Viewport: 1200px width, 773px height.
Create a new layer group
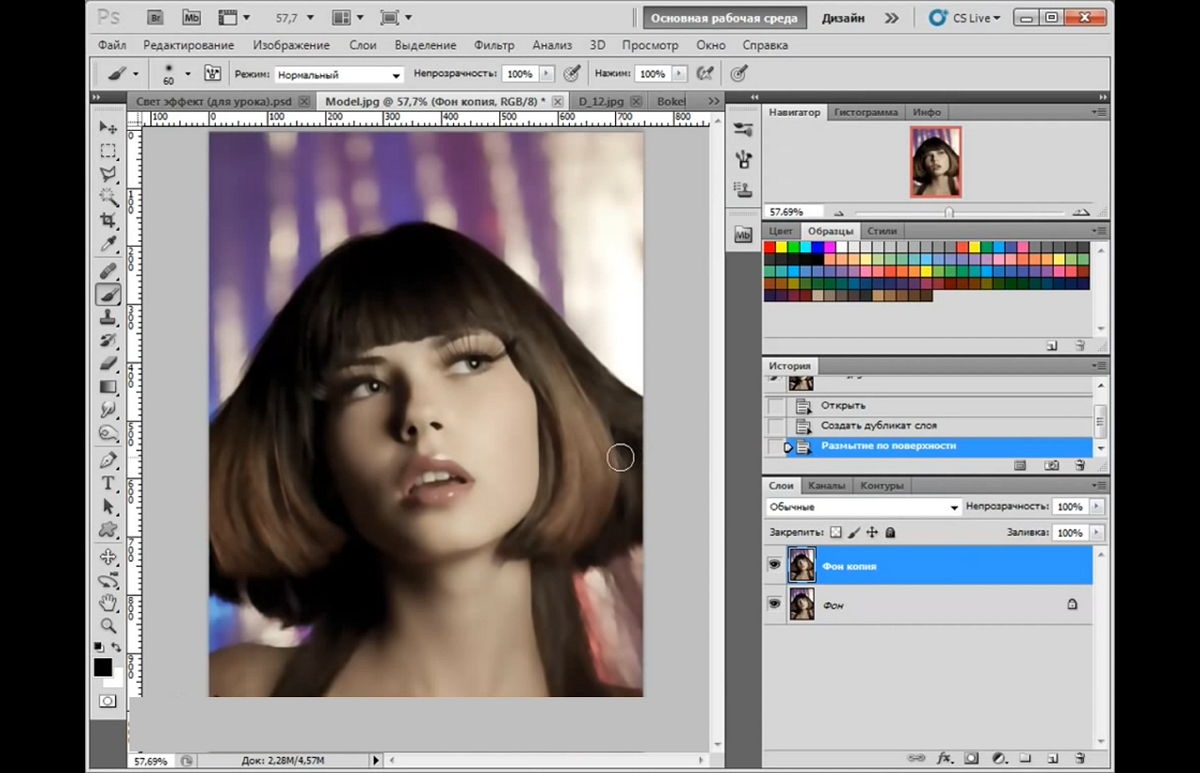click(x=1025, y=758)
